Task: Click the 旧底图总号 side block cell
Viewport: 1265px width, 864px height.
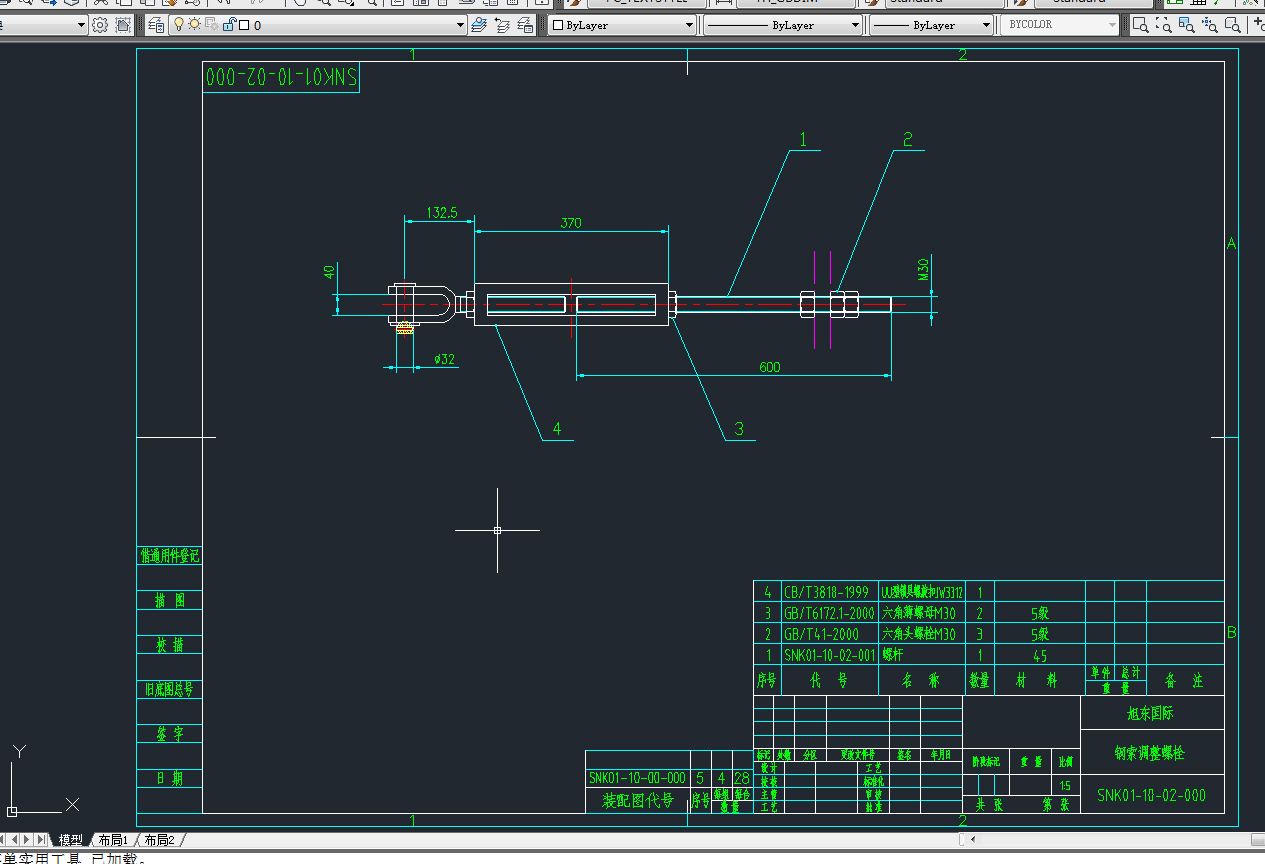Action: coord(169,689)
